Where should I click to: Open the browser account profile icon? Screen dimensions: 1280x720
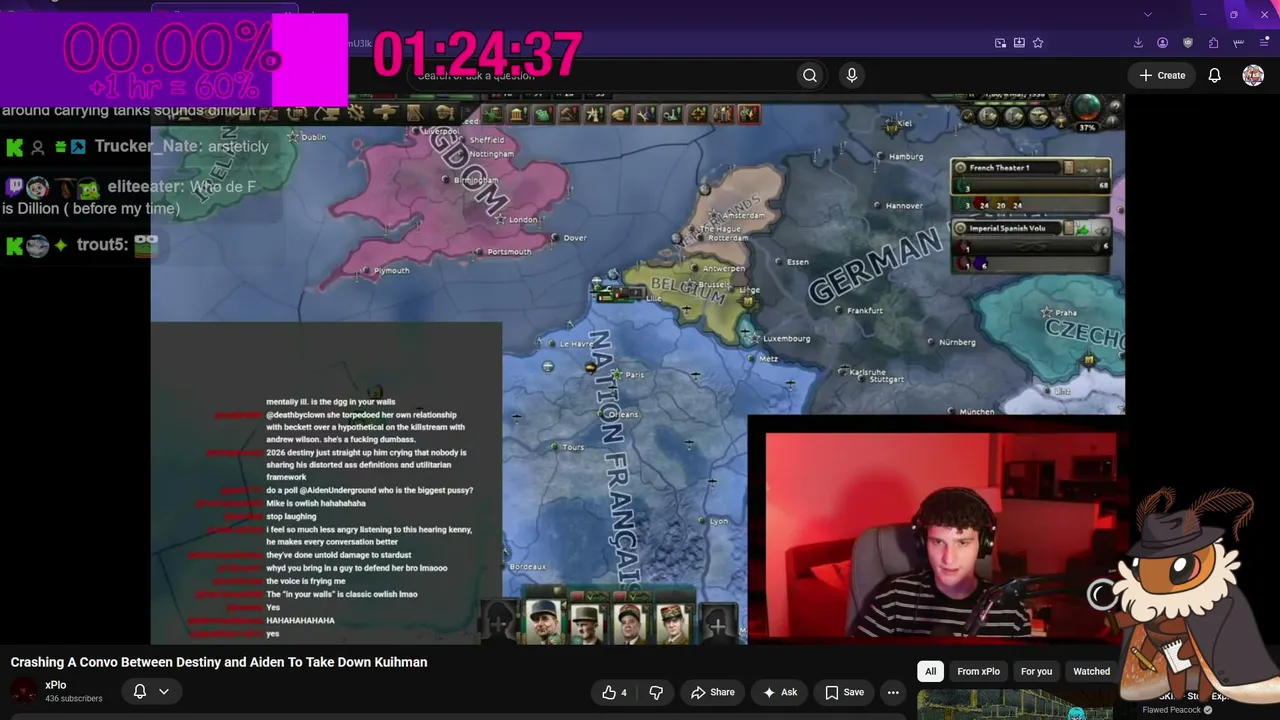coord(1163,43)
